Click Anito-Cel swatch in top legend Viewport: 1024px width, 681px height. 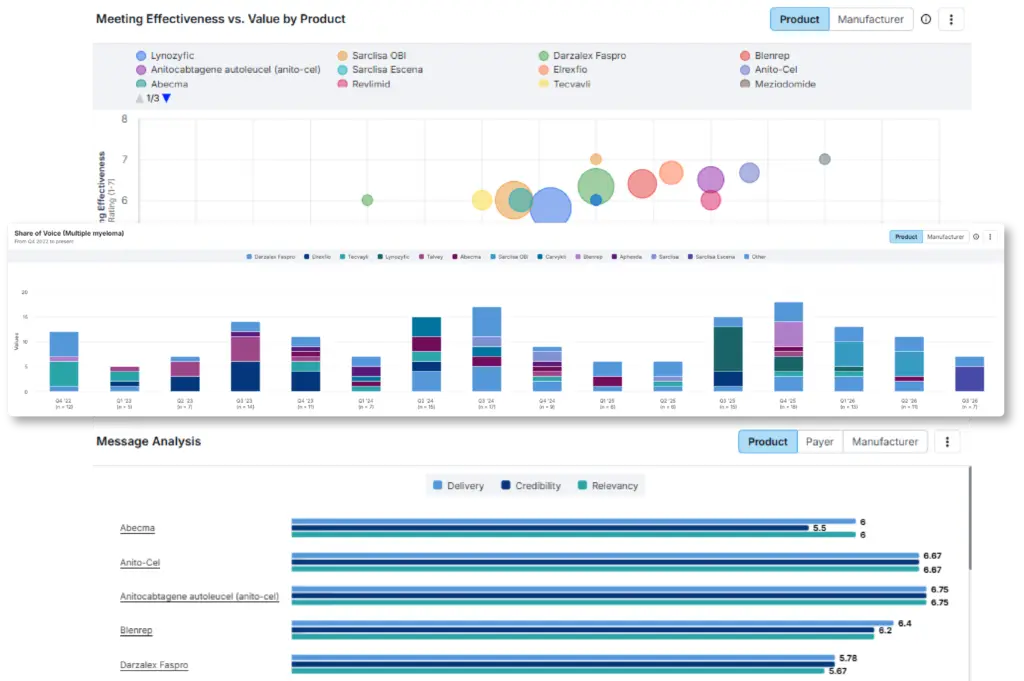pyautogui.click(x=744, y=69)
